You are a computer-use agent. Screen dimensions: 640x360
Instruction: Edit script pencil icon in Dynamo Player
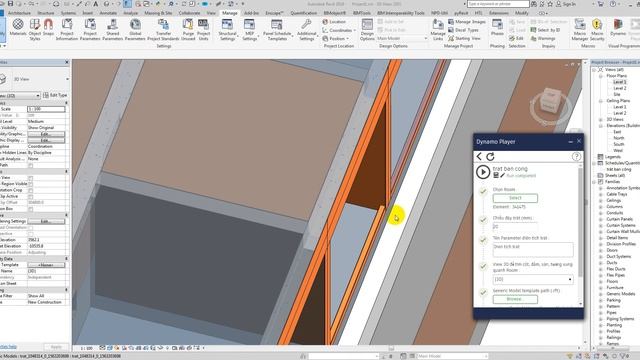pyautogui.click(x=502, y=176)
